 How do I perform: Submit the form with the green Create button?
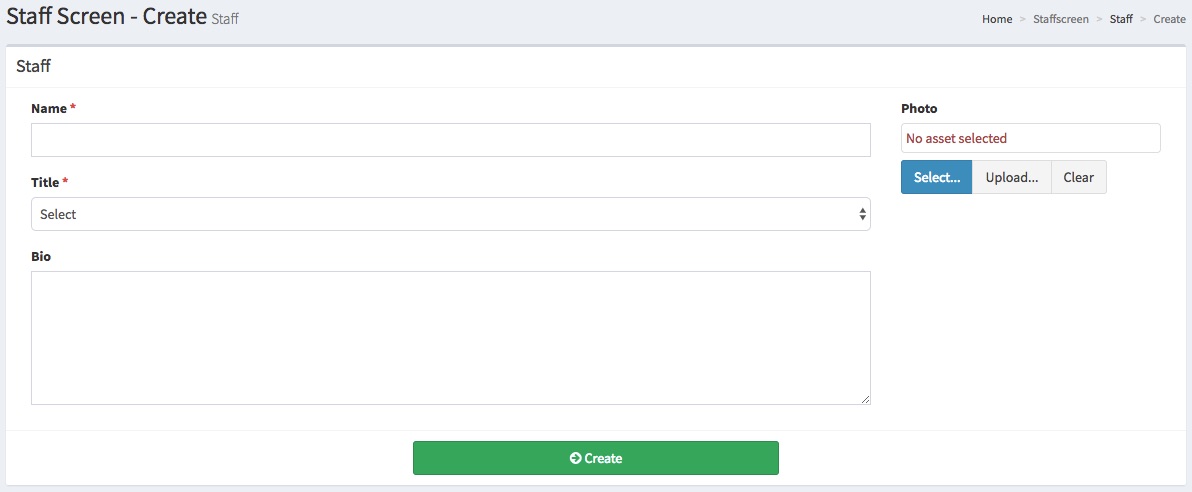(596, 458)
